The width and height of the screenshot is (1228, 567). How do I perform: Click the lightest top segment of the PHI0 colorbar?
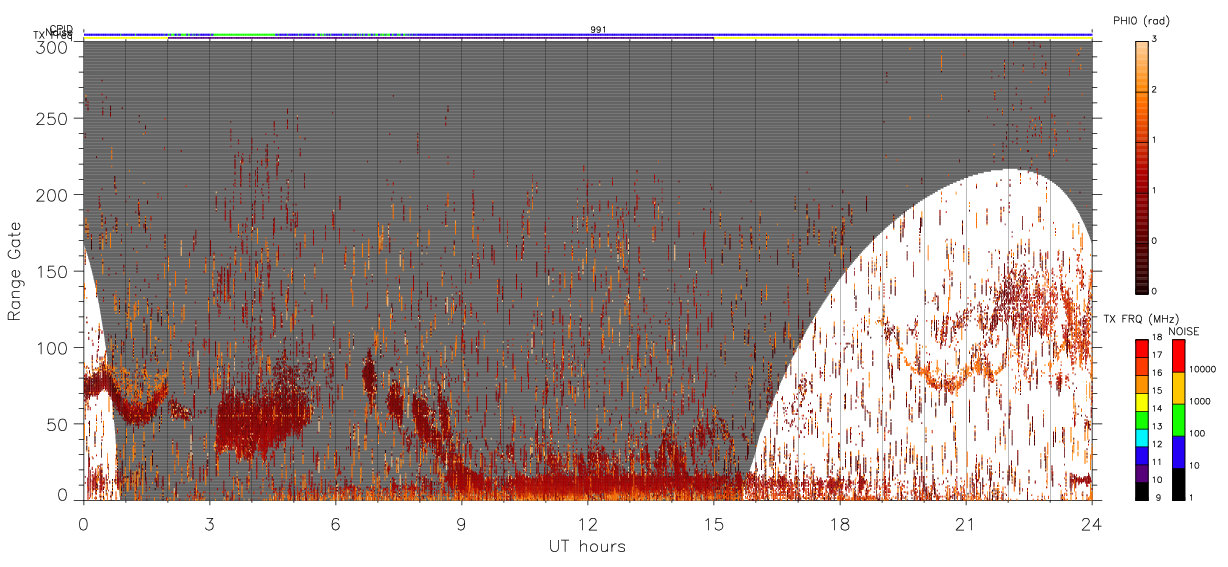click(x=1141, y=66)
